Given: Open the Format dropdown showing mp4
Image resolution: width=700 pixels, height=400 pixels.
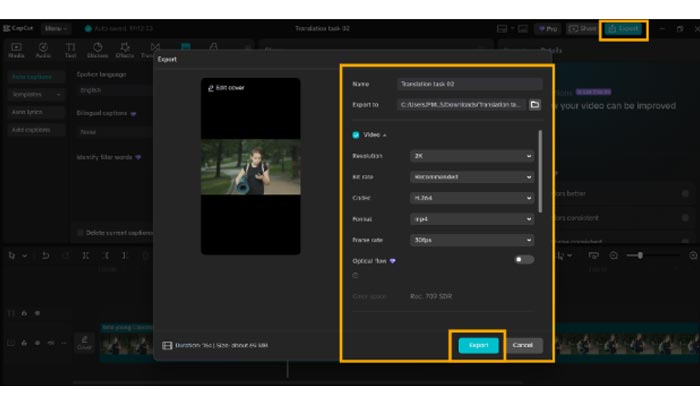Looking at the screenshot, I should 472,219.
